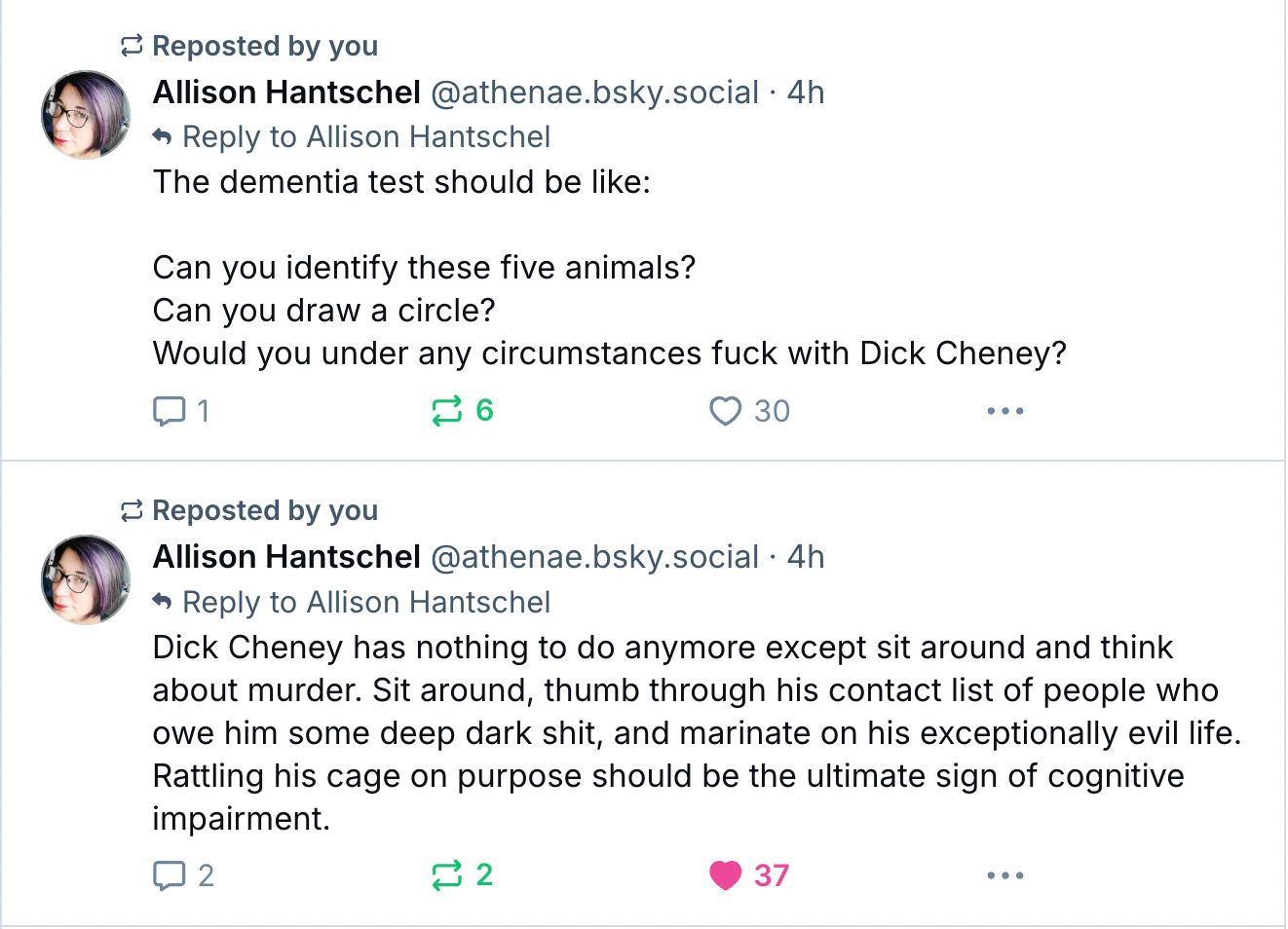
Task: Open the 'Would you under any circumstances' post text
Action: pos(609,353)
